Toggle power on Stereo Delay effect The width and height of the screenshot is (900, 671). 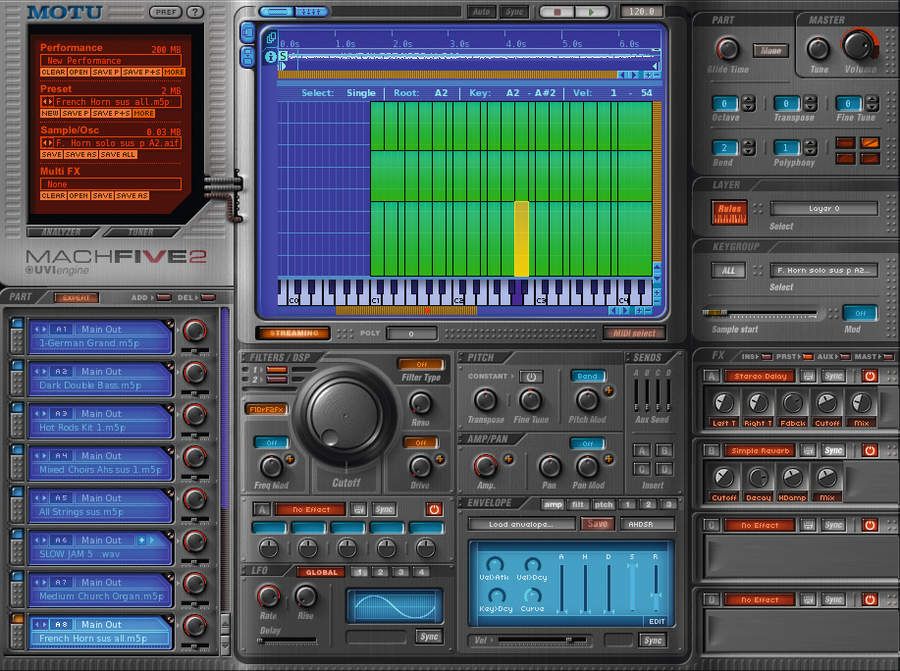[869, 376]
